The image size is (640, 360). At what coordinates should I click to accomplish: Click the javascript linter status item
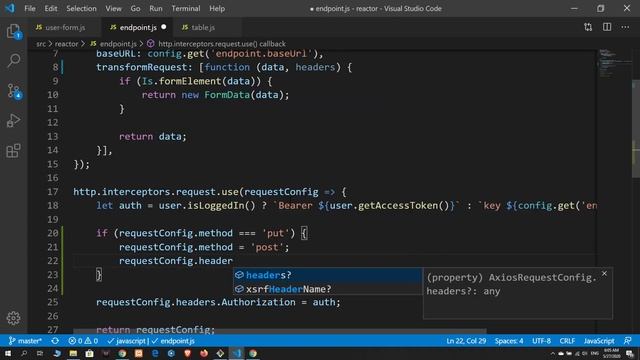click(127, 341)
